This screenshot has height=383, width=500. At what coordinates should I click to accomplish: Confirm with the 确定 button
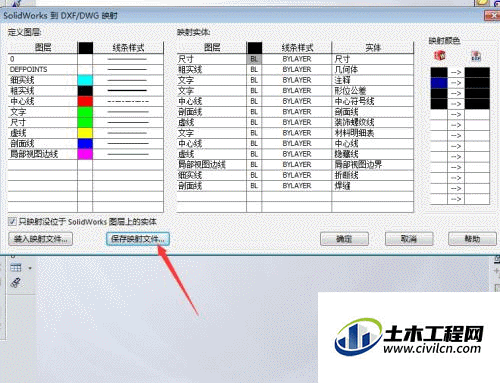click(x=344, y=239)
